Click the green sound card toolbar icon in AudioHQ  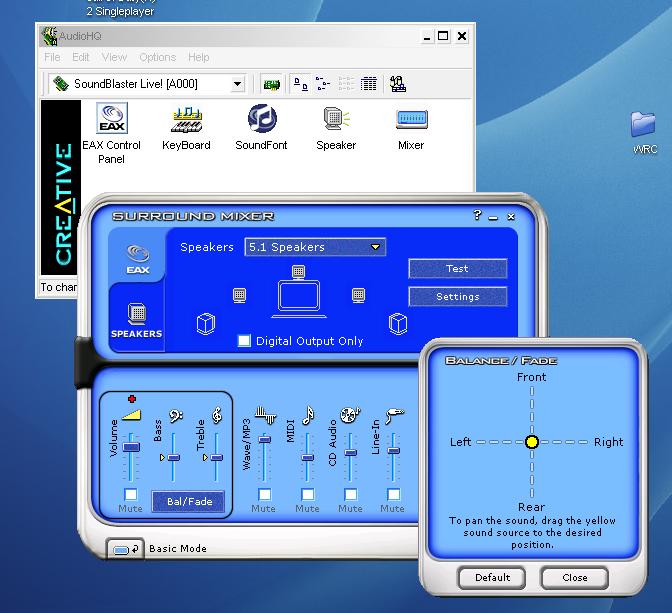[x=271, y=84]
